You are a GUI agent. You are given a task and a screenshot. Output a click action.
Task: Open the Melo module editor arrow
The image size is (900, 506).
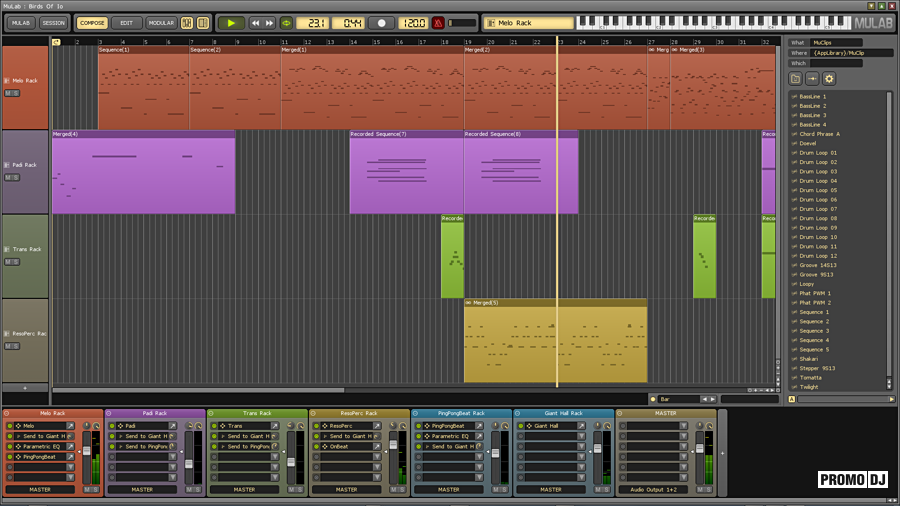pos(70,426)
